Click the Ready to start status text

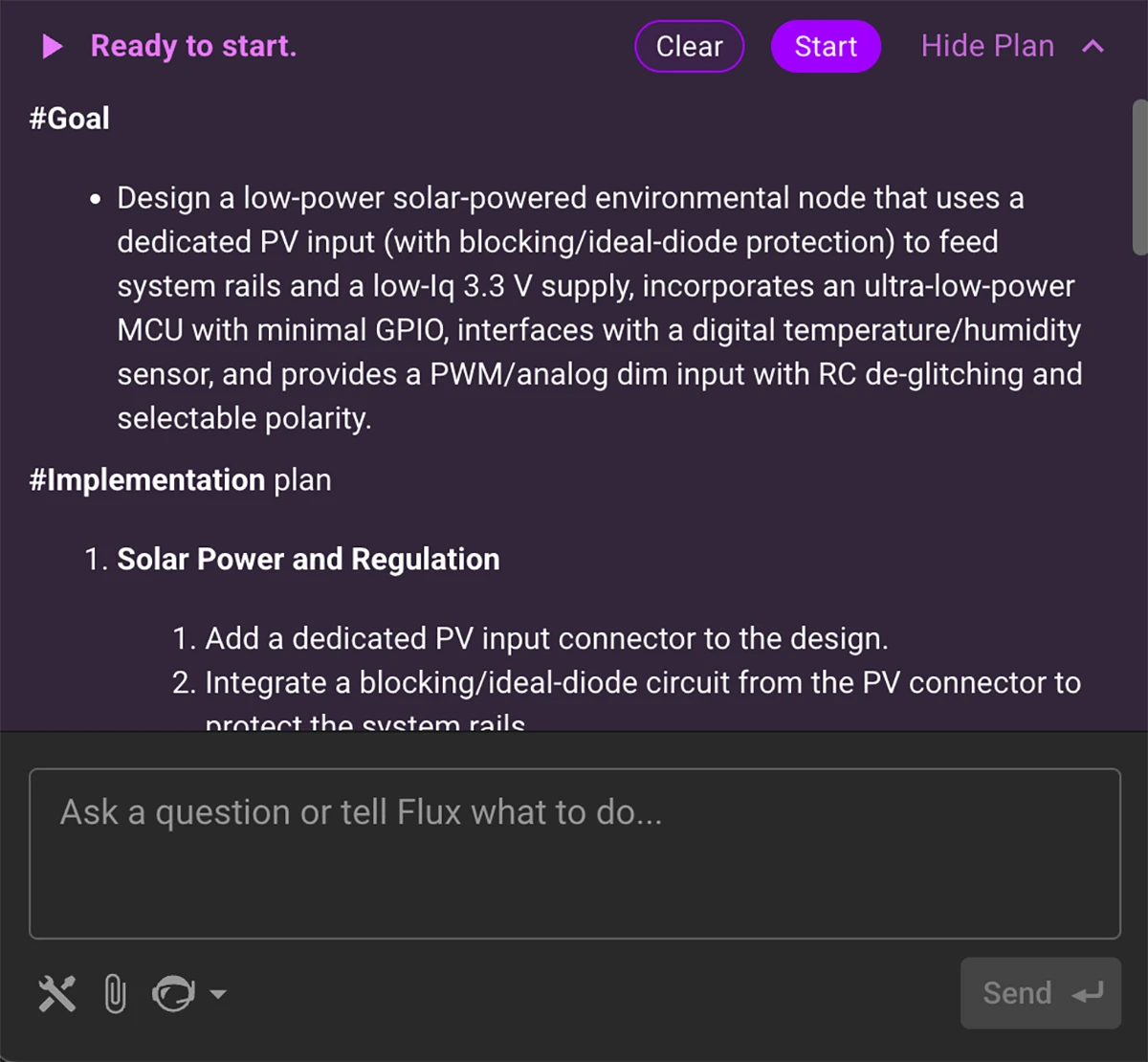192,46
